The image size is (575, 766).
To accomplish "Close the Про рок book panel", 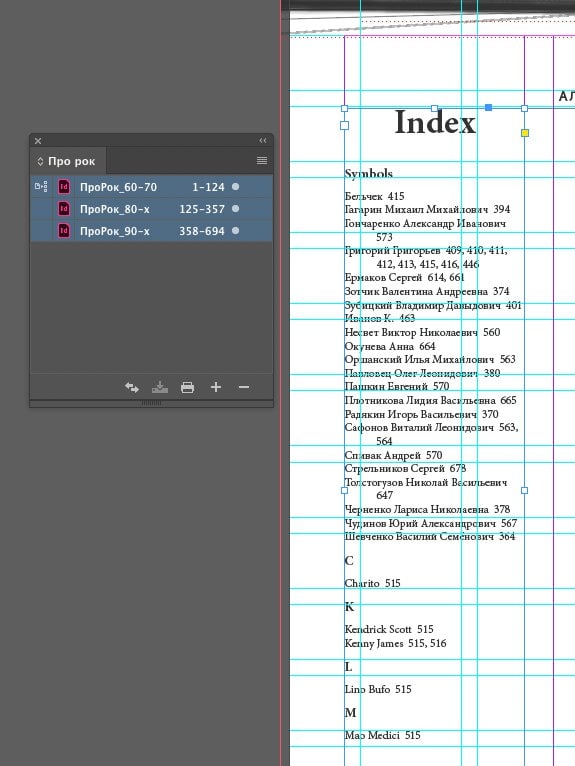I will 38,141.
